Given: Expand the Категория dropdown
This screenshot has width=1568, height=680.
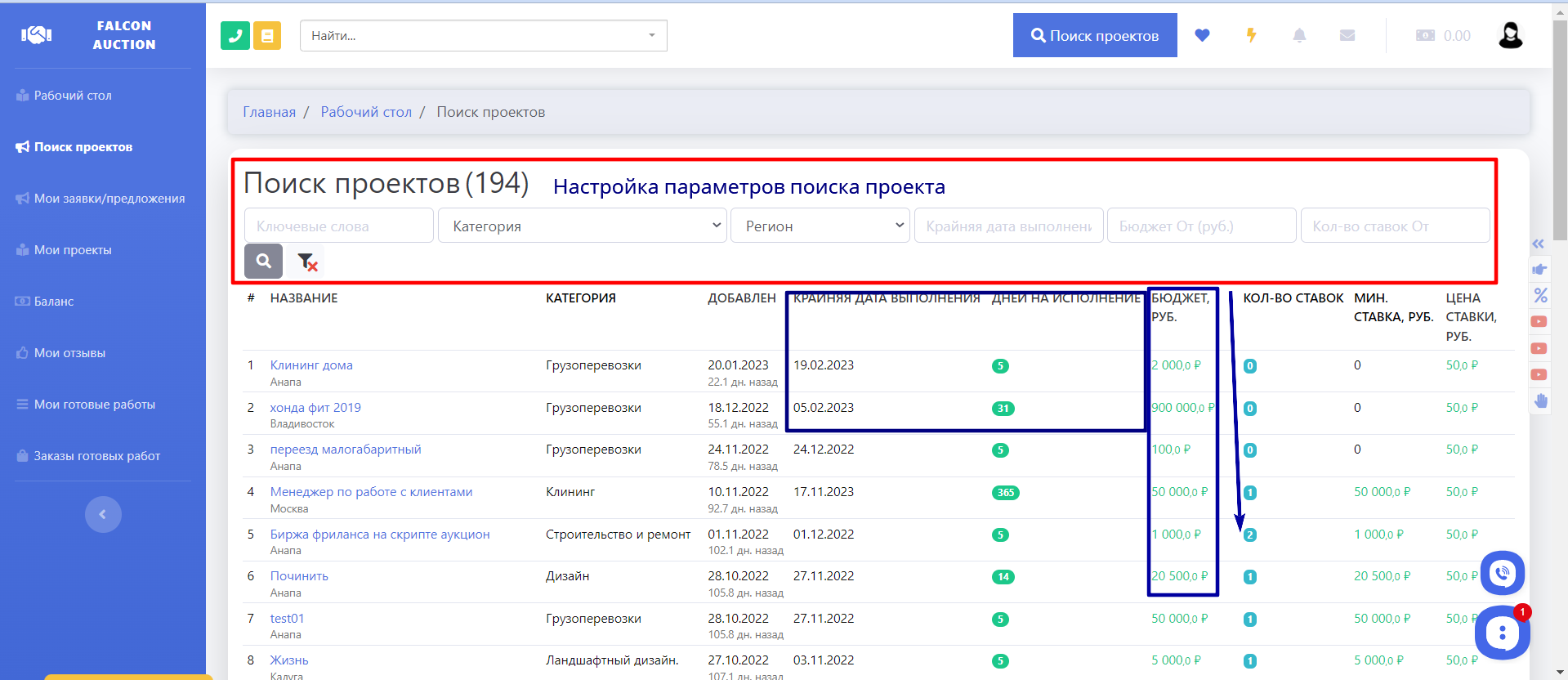Looking at the screenshot, I should point(582,226).
